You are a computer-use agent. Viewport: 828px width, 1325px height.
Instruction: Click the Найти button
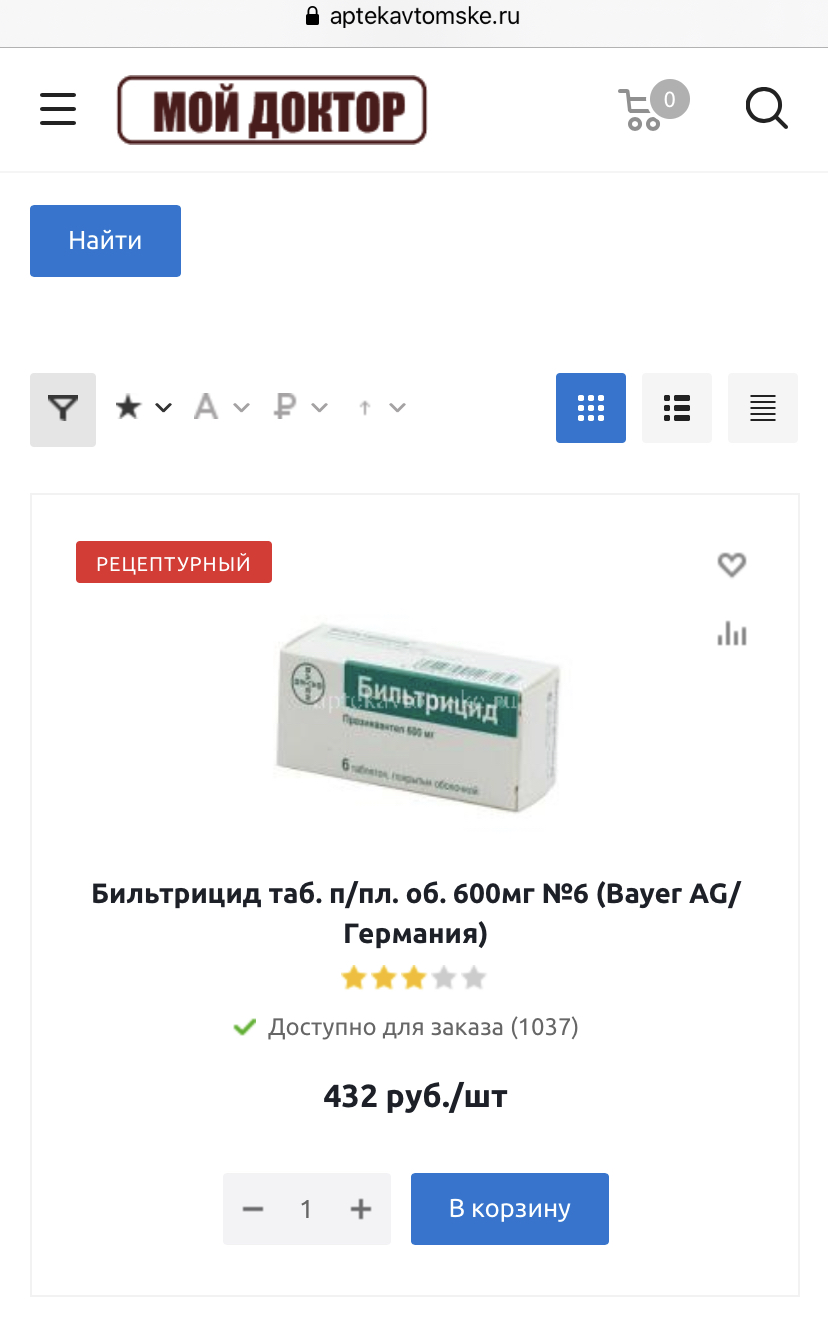[x=105, y=241]
